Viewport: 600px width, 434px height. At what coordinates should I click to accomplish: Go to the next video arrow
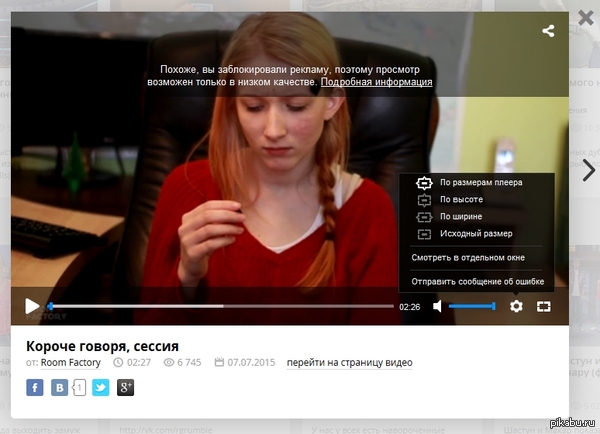589,170
